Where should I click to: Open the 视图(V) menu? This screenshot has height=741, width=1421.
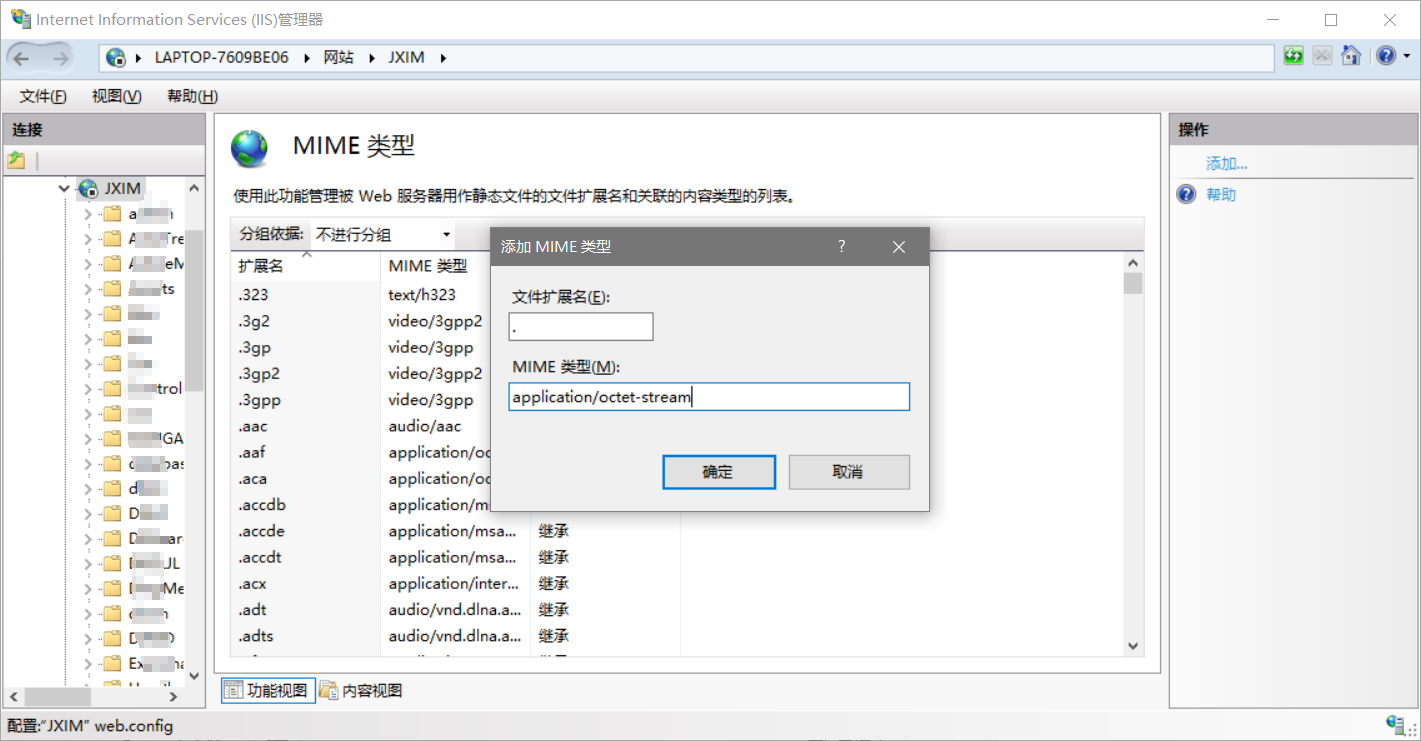pos(116,96)
